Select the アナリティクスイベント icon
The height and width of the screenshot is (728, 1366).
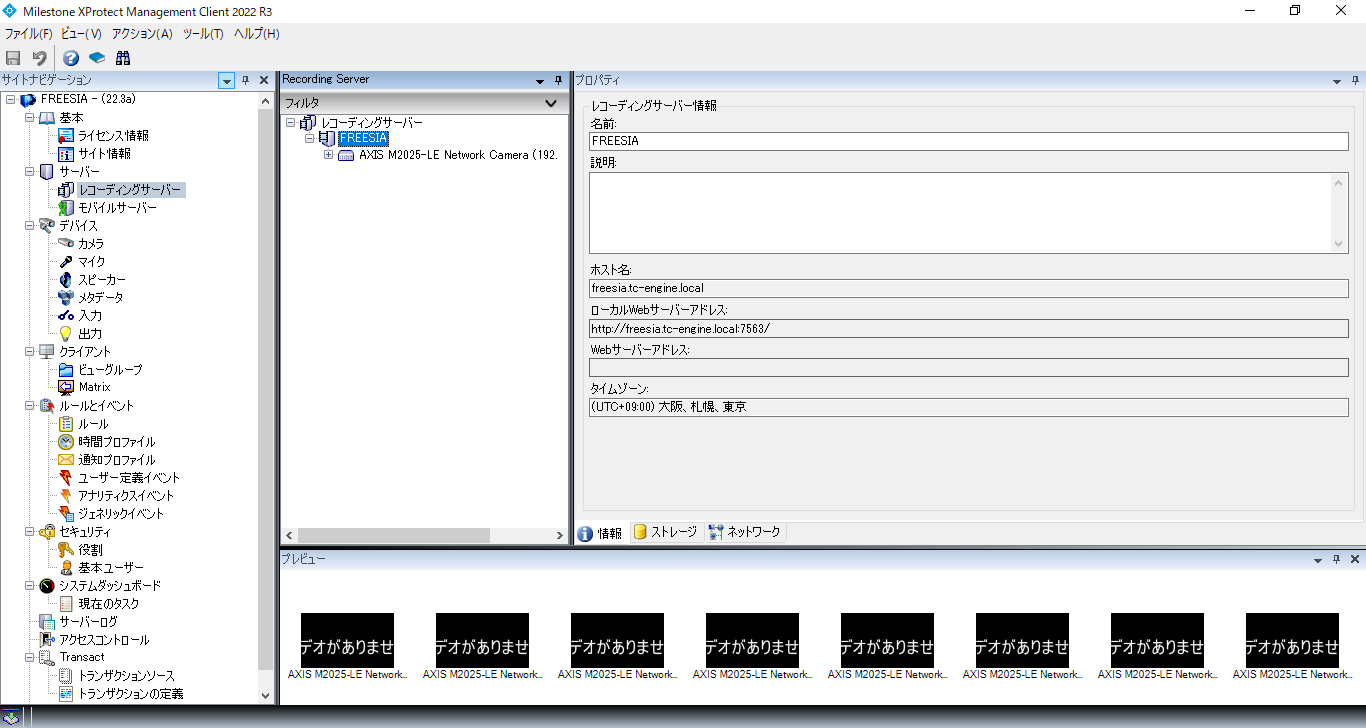[x=66, y=496]
